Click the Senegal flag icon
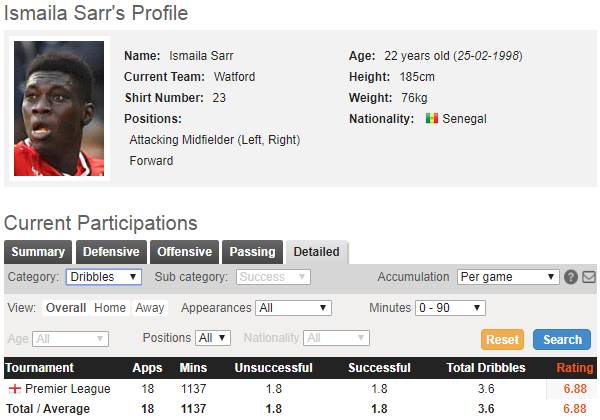 tap(431, 119)
